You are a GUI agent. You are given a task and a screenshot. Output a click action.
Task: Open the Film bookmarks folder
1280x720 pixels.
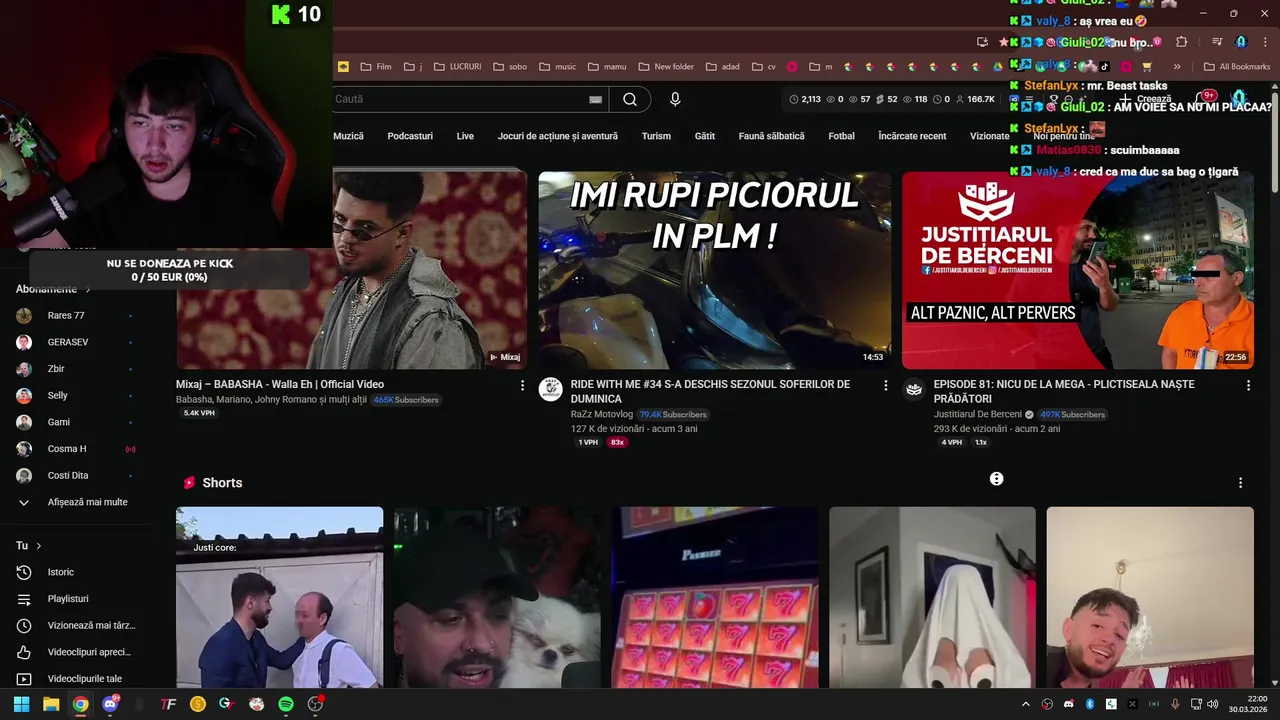point(376,67)
